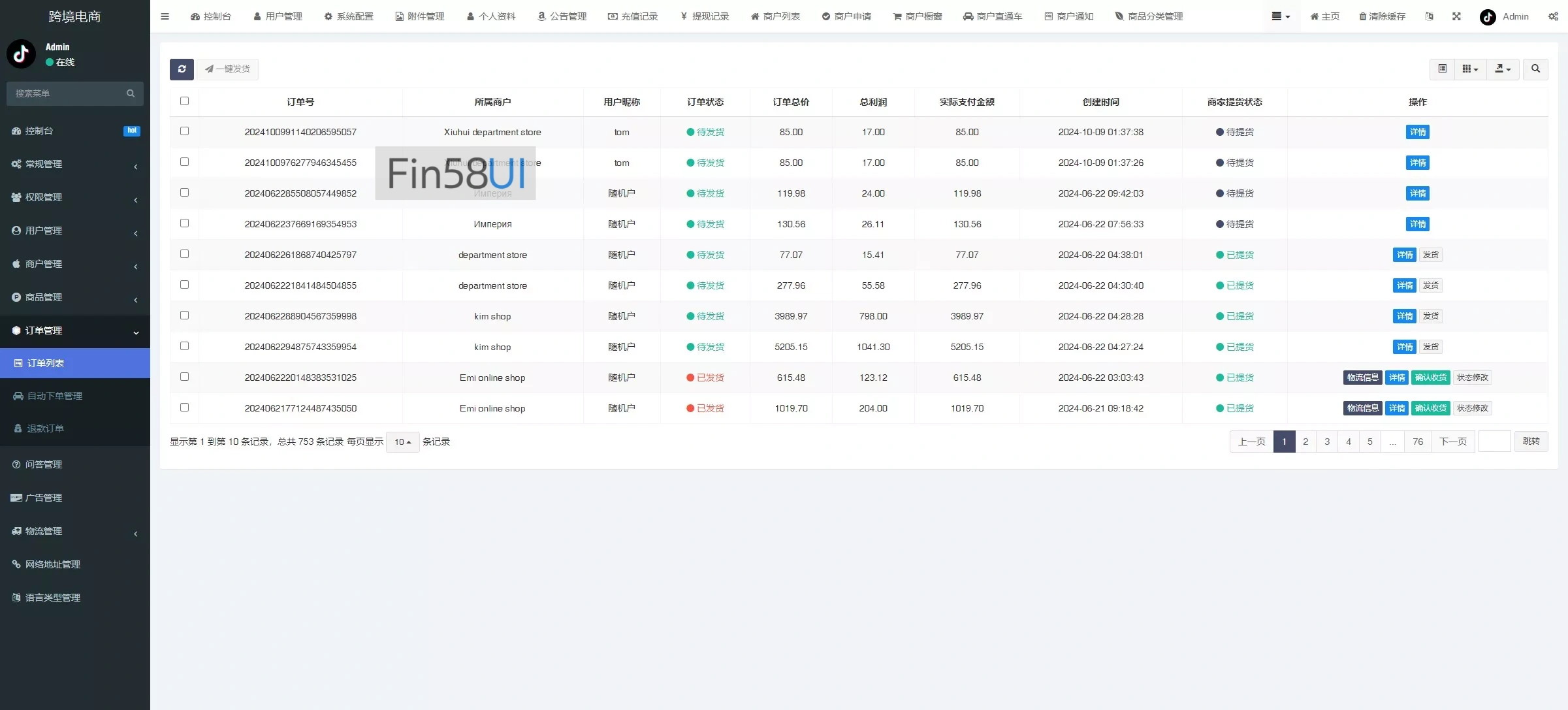Go to 退款订单 in the sidebar

tap(45, 428)
